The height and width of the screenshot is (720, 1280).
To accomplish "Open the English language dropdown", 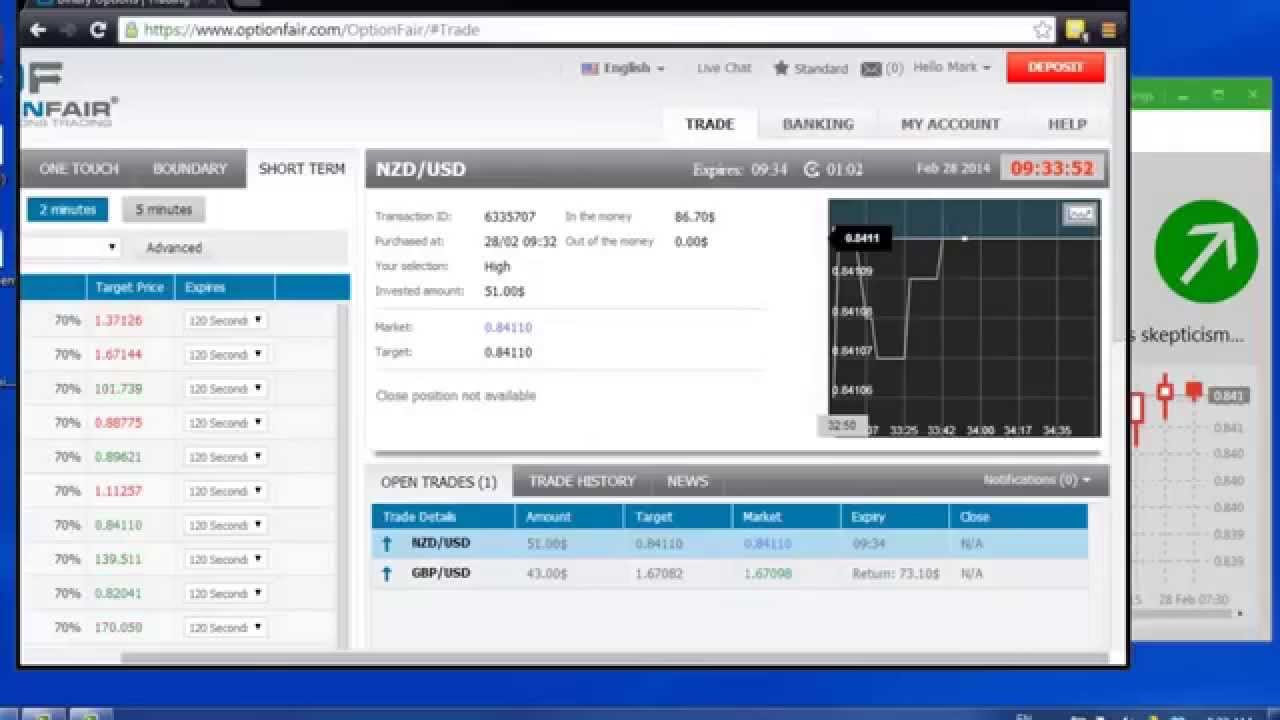I will coord(623,68).
